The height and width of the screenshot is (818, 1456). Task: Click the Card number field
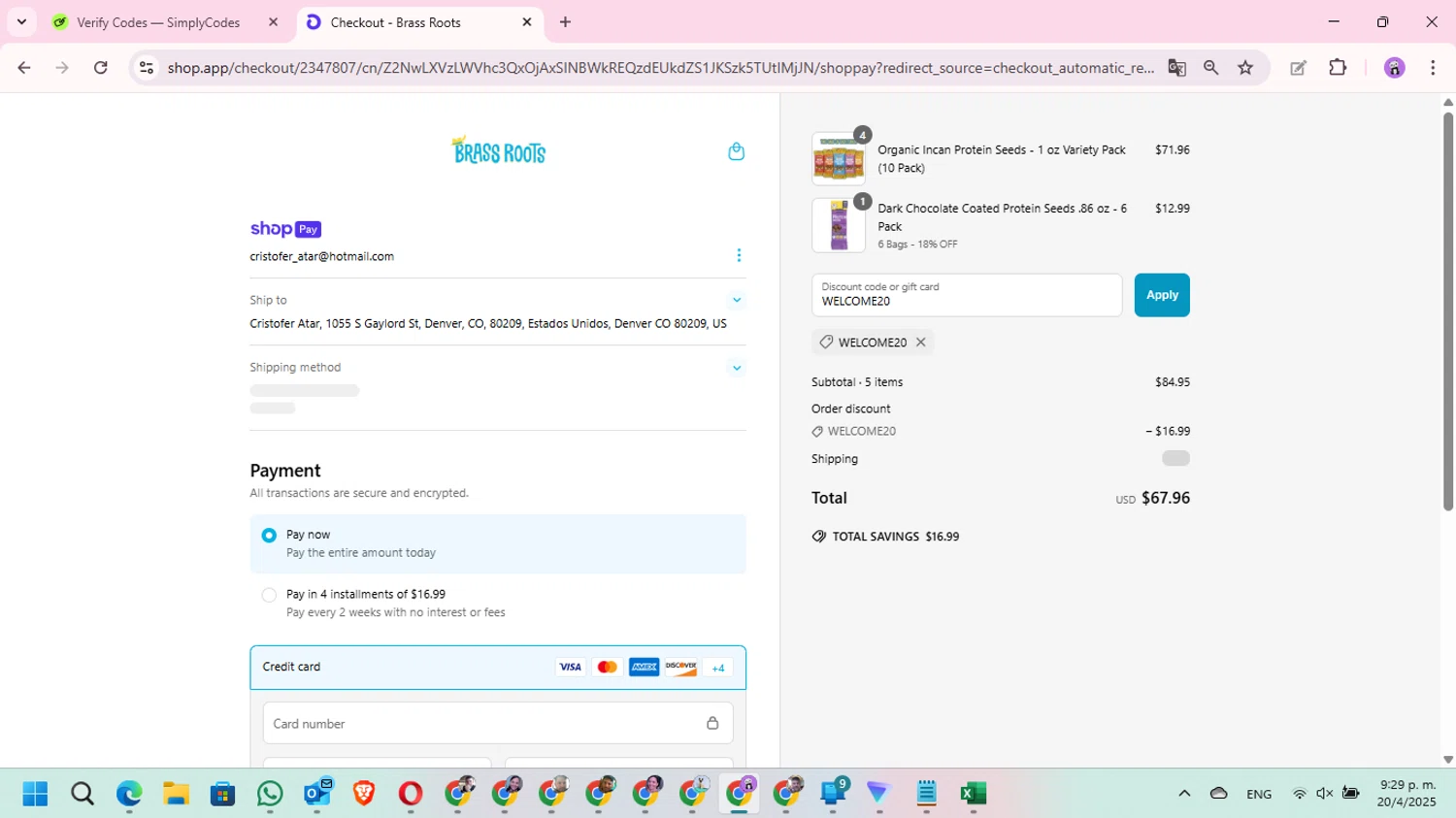tap(498, 723)
